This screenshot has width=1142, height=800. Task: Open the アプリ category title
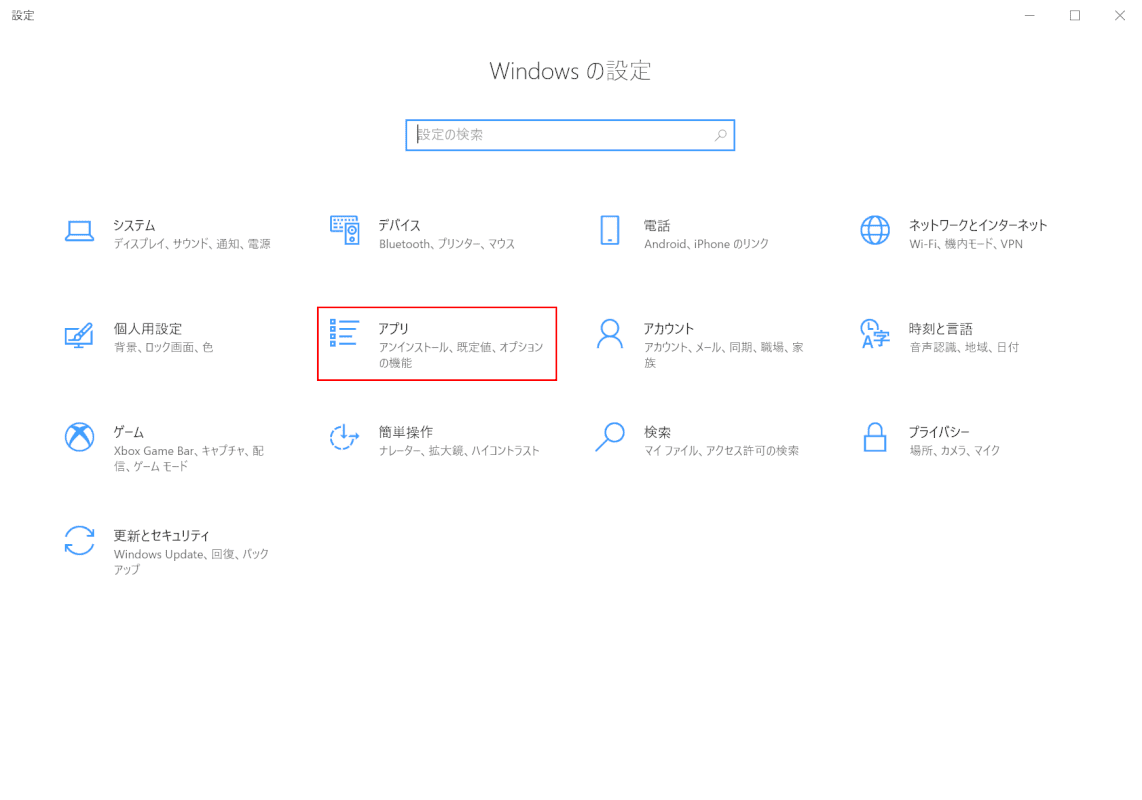393,329
